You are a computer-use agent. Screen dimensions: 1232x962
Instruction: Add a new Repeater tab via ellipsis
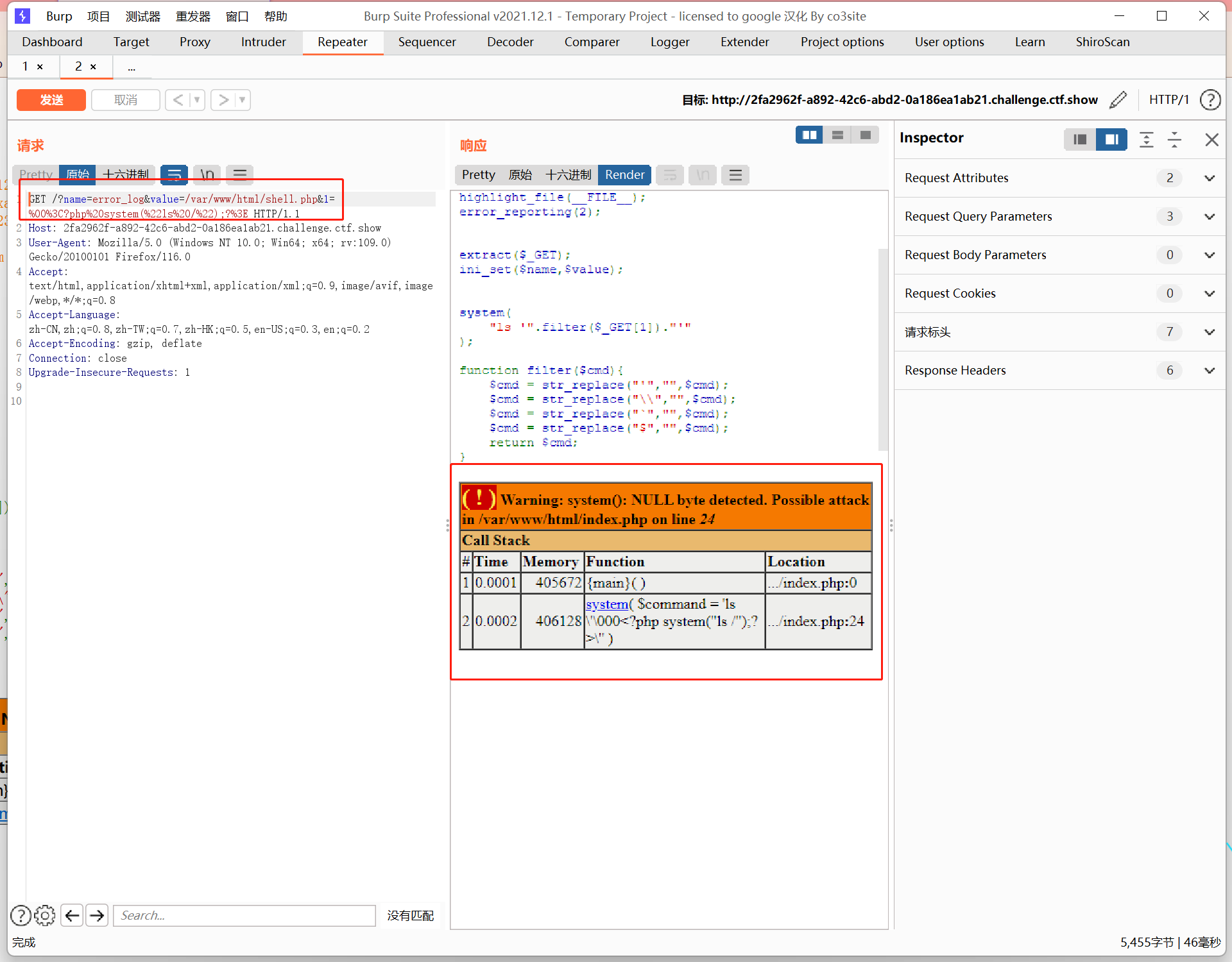(x=132, y=67)
